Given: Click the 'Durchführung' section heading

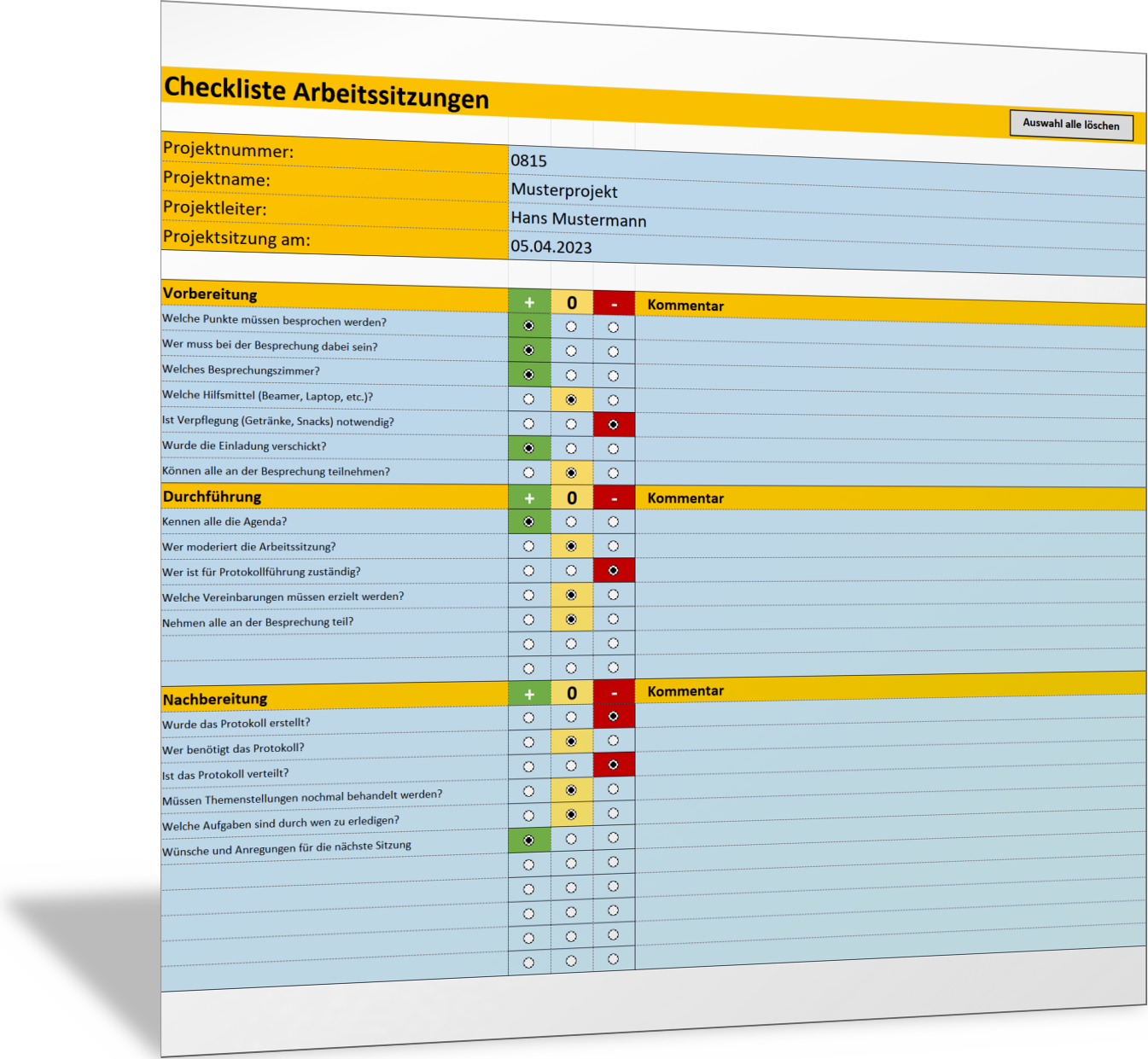Looking at the screenshot, I should (x=212, y=497).
